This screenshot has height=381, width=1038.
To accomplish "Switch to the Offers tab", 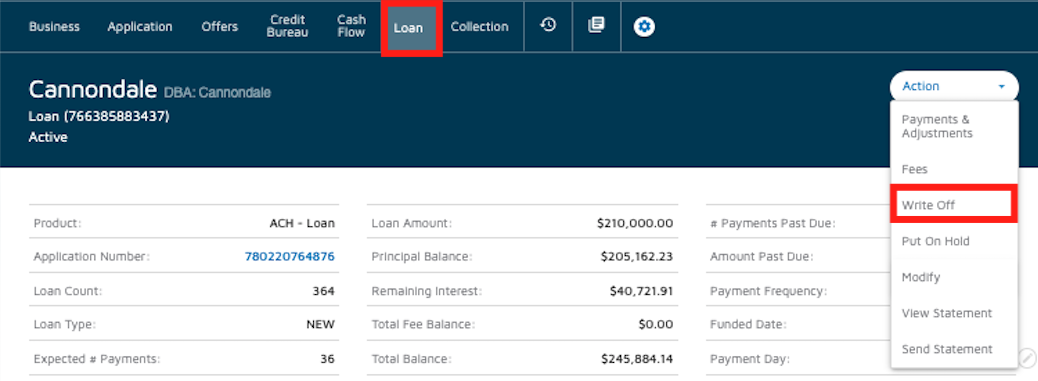I will point(220,26).
